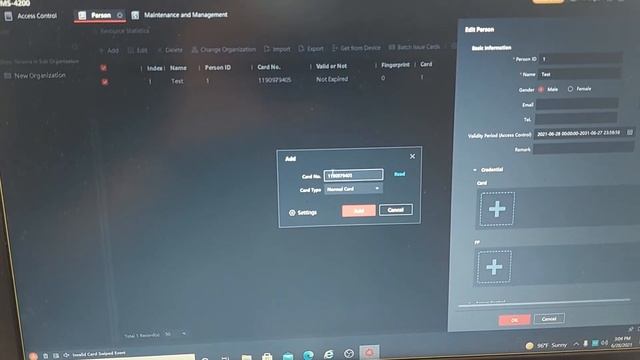Click the weather widget showing 96°F Sunny

click(547, 346)
